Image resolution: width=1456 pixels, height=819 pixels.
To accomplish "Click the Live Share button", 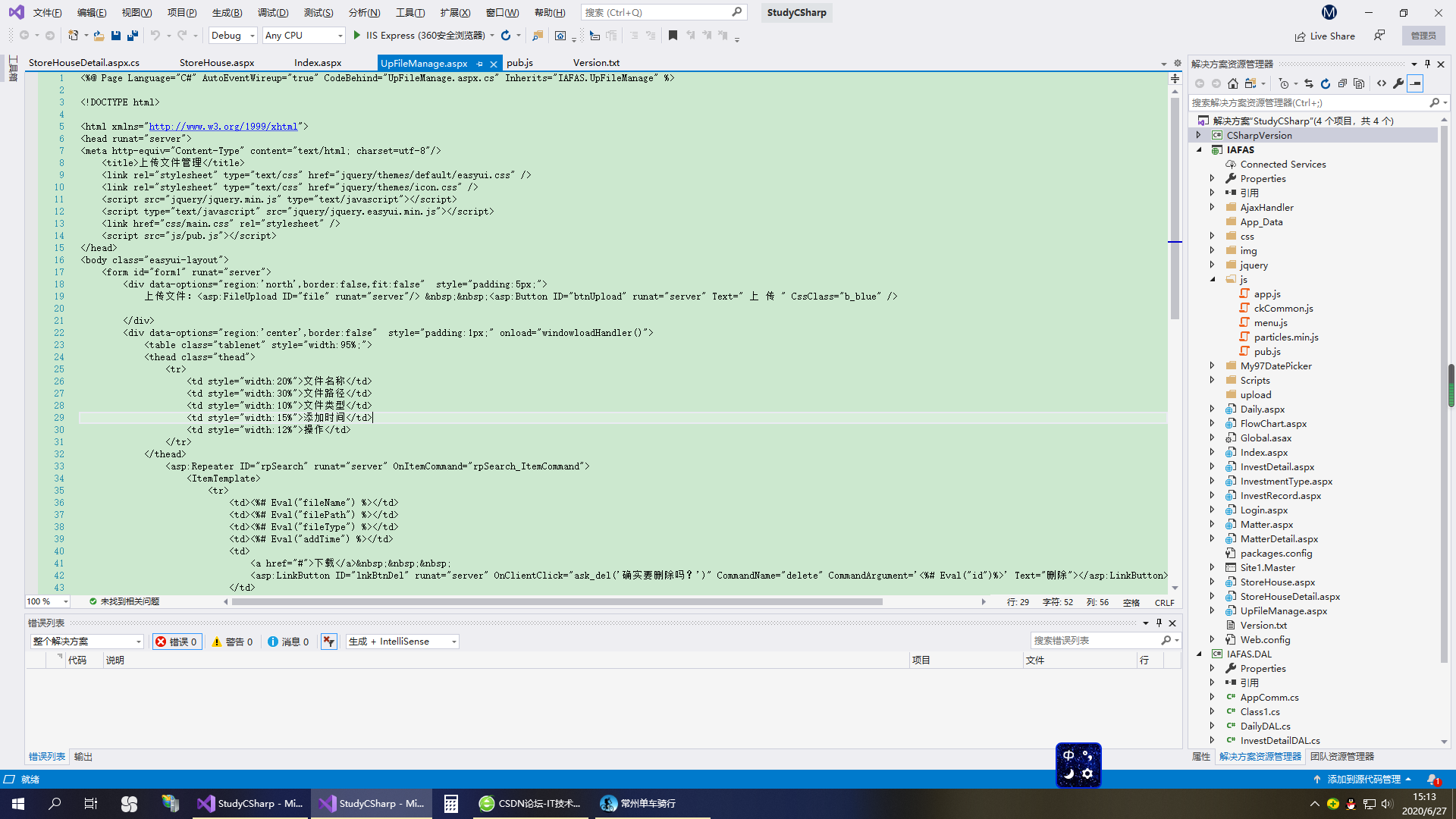I will [1325, 36].
